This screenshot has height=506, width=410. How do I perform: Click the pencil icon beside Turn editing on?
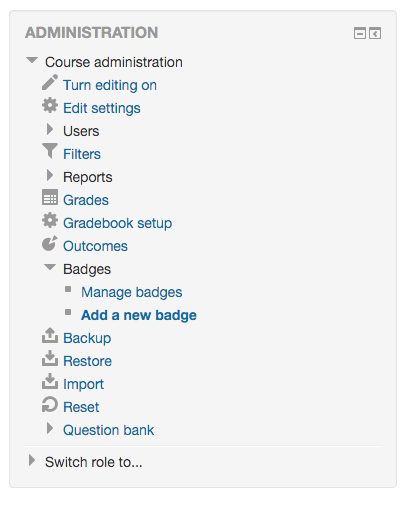[x=50, y=82]
